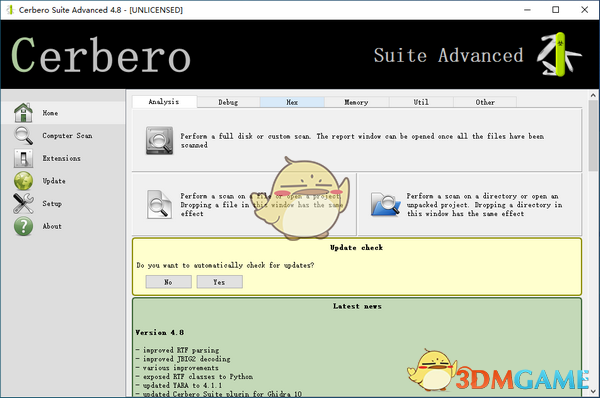Click the Computer Scan magnifier icon

[x=23, y=135]
